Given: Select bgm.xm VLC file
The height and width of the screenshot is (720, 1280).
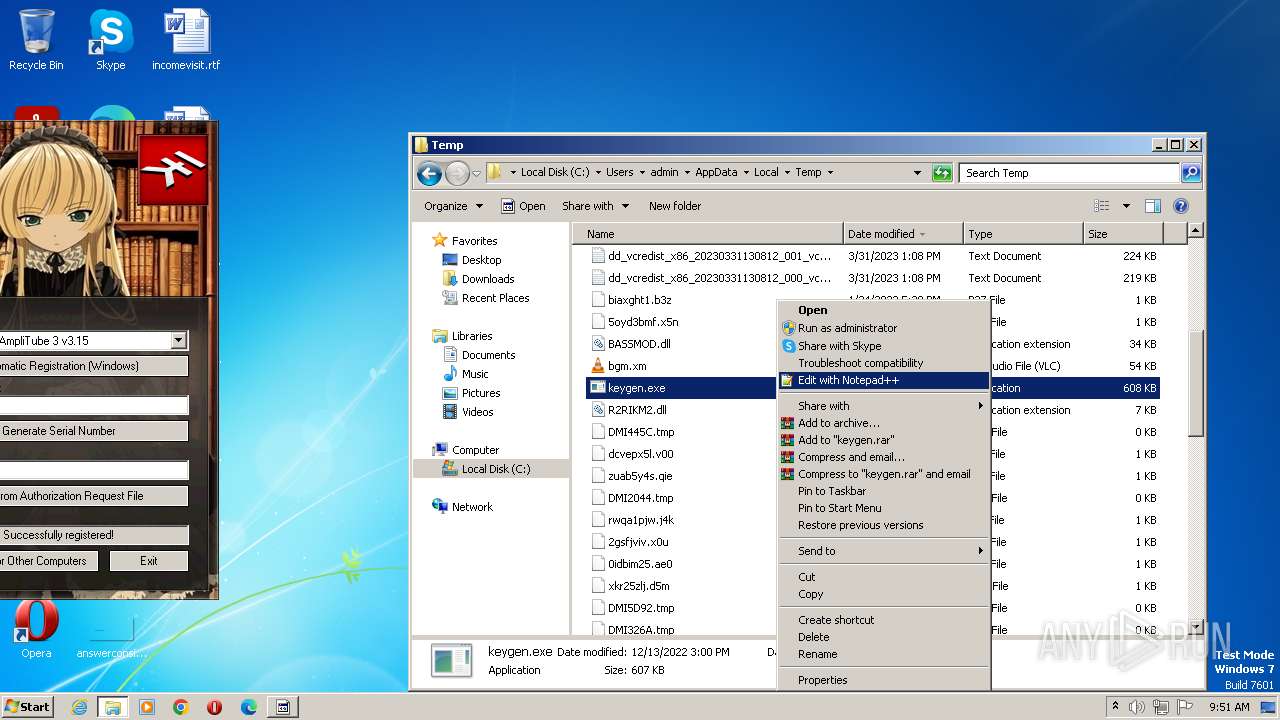Looking at the screenshot, I should tap(626, 366).
